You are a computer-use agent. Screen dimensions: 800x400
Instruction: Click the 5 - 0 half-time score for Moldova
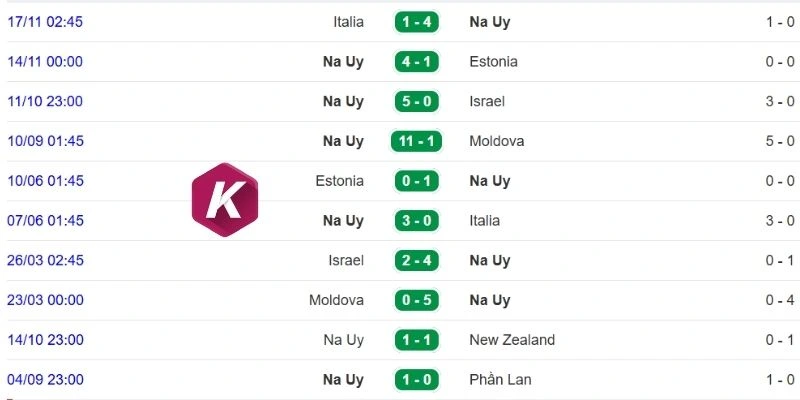tap(780, 141)
